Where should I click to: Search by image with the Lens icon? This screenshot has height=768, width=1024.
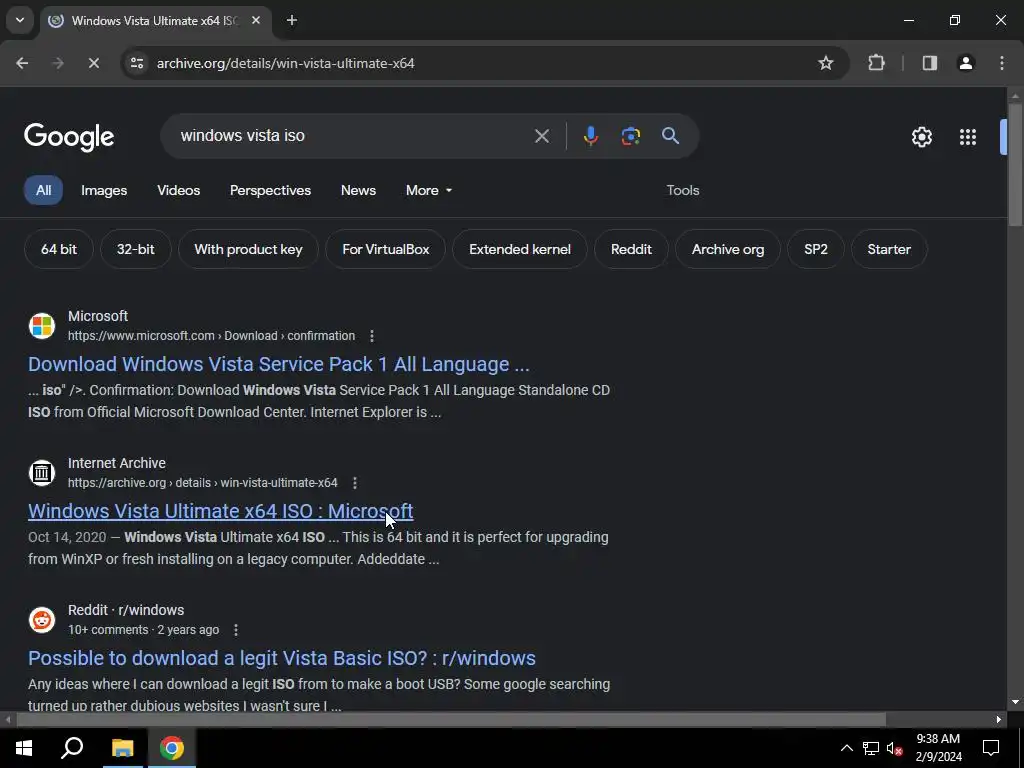click(x=630, y=136)
